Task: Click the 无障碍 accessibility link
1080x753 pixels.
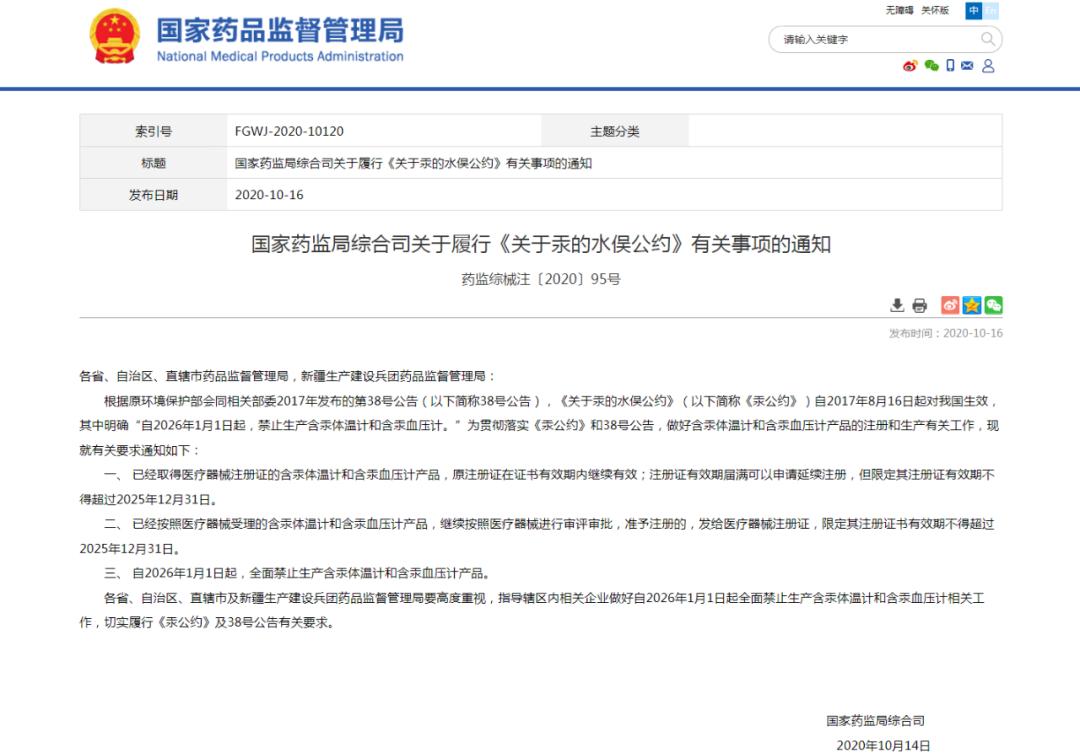Action: point(899,11)
